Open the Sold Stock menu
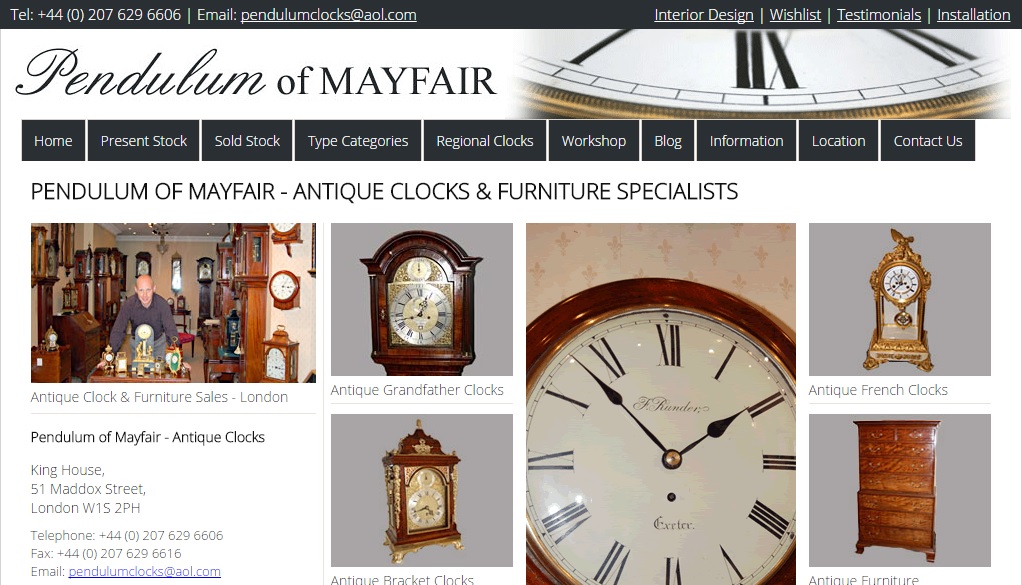1022x585 pixels. point(247,141)
